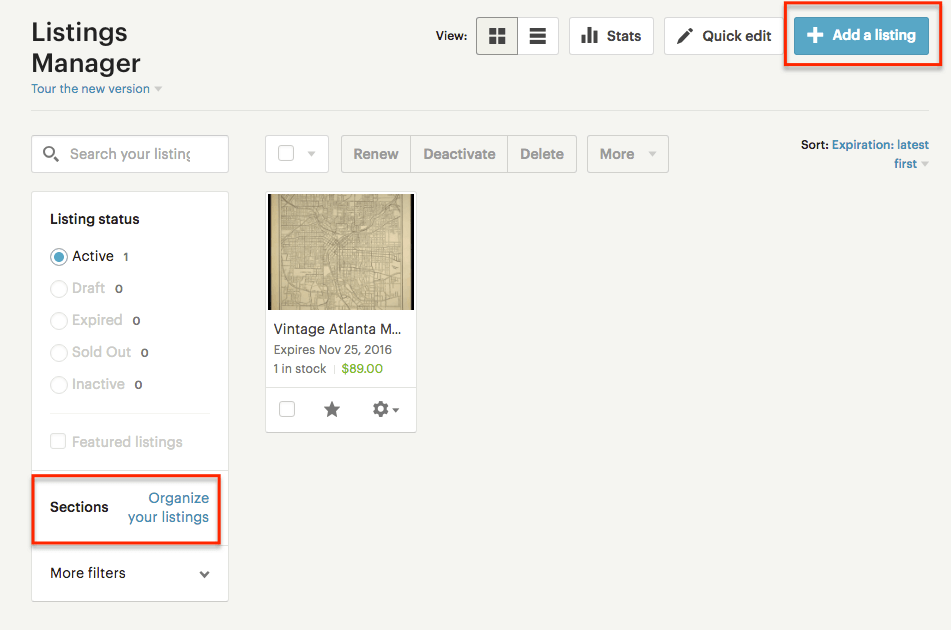Open Quick edit mode

[722, 35]
